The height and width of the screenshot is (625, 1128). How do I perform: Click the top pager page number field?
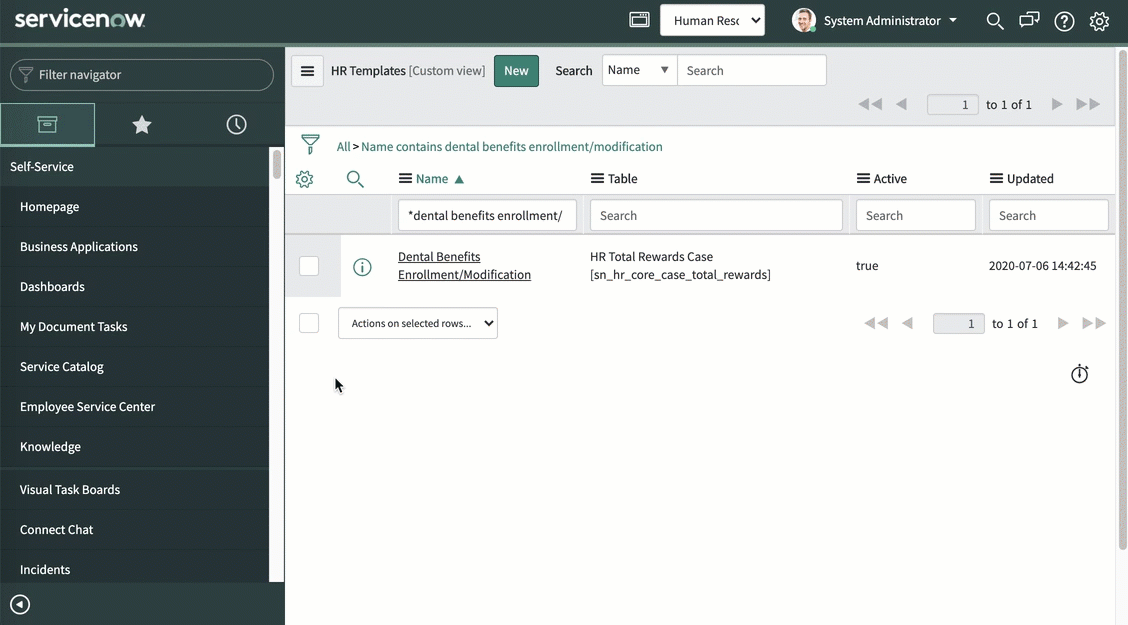click(x=952, y=104)
